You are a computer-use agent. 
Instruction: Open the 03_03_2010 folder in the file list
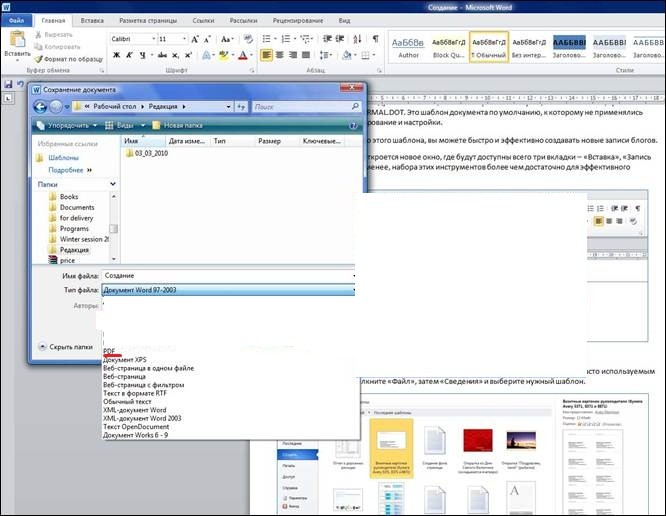click(147, 153)
